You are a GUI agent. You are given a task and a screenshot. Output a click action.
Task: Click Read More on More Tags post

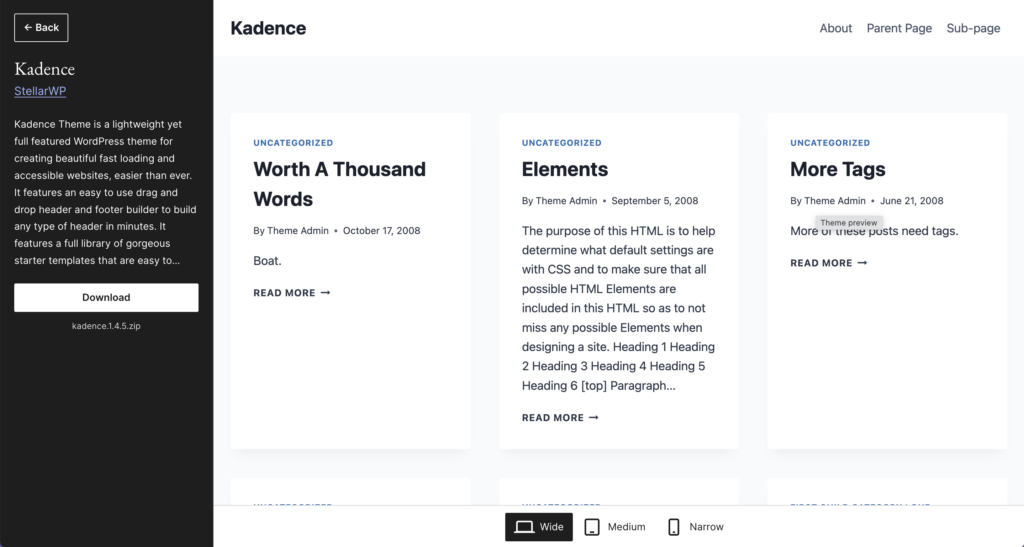coord(828,263)
